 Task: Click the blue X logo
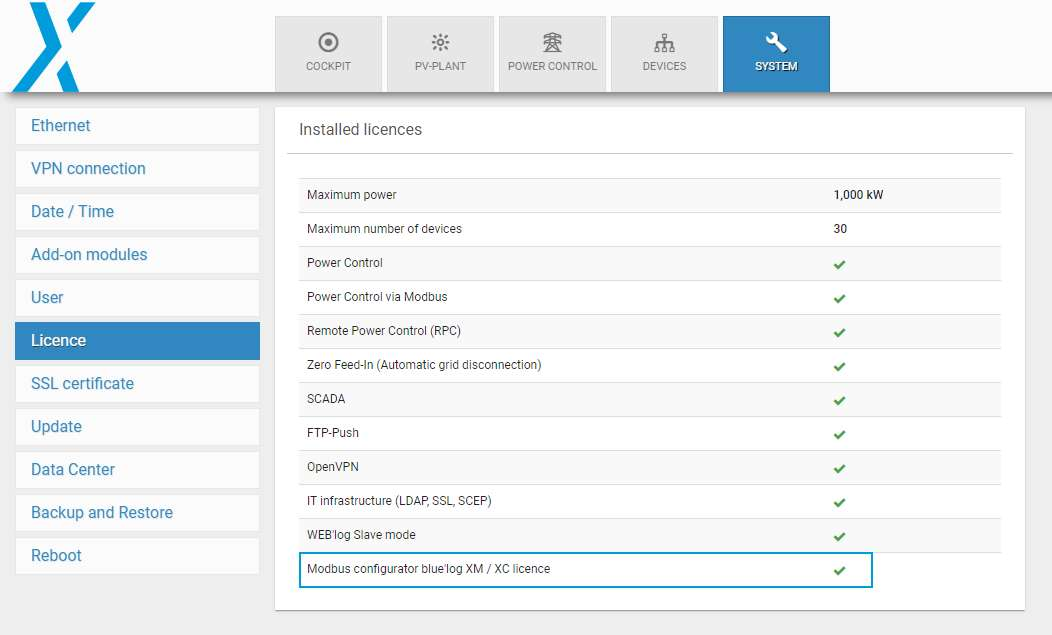point(53,47)
